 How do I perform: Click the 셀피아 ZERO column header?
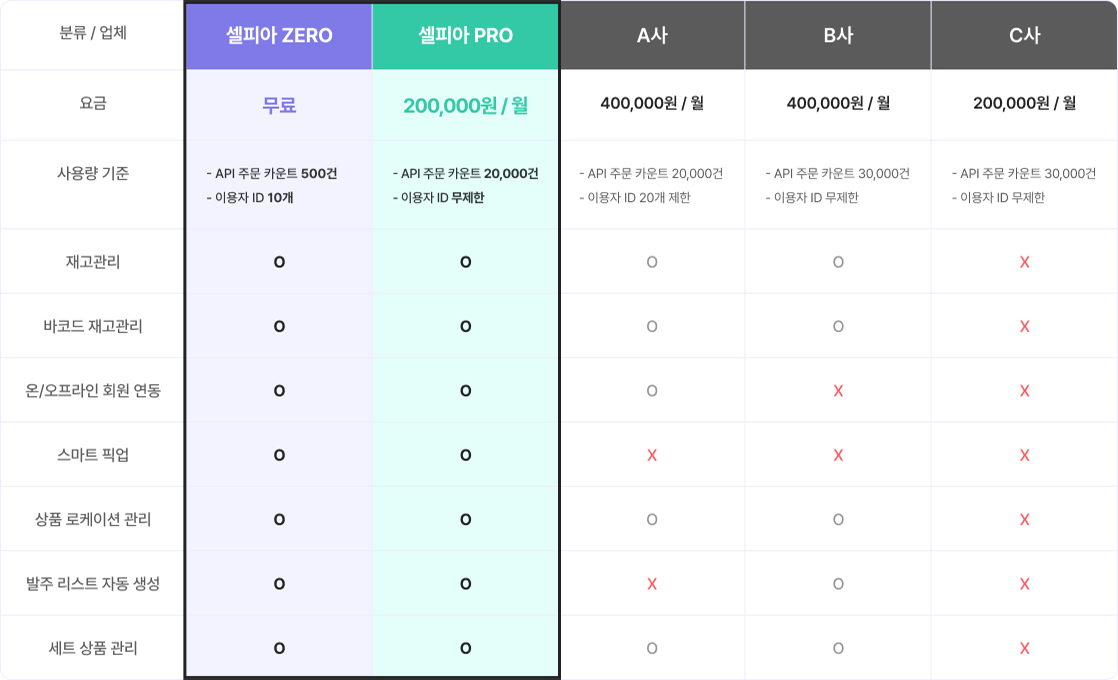point(279,36)
